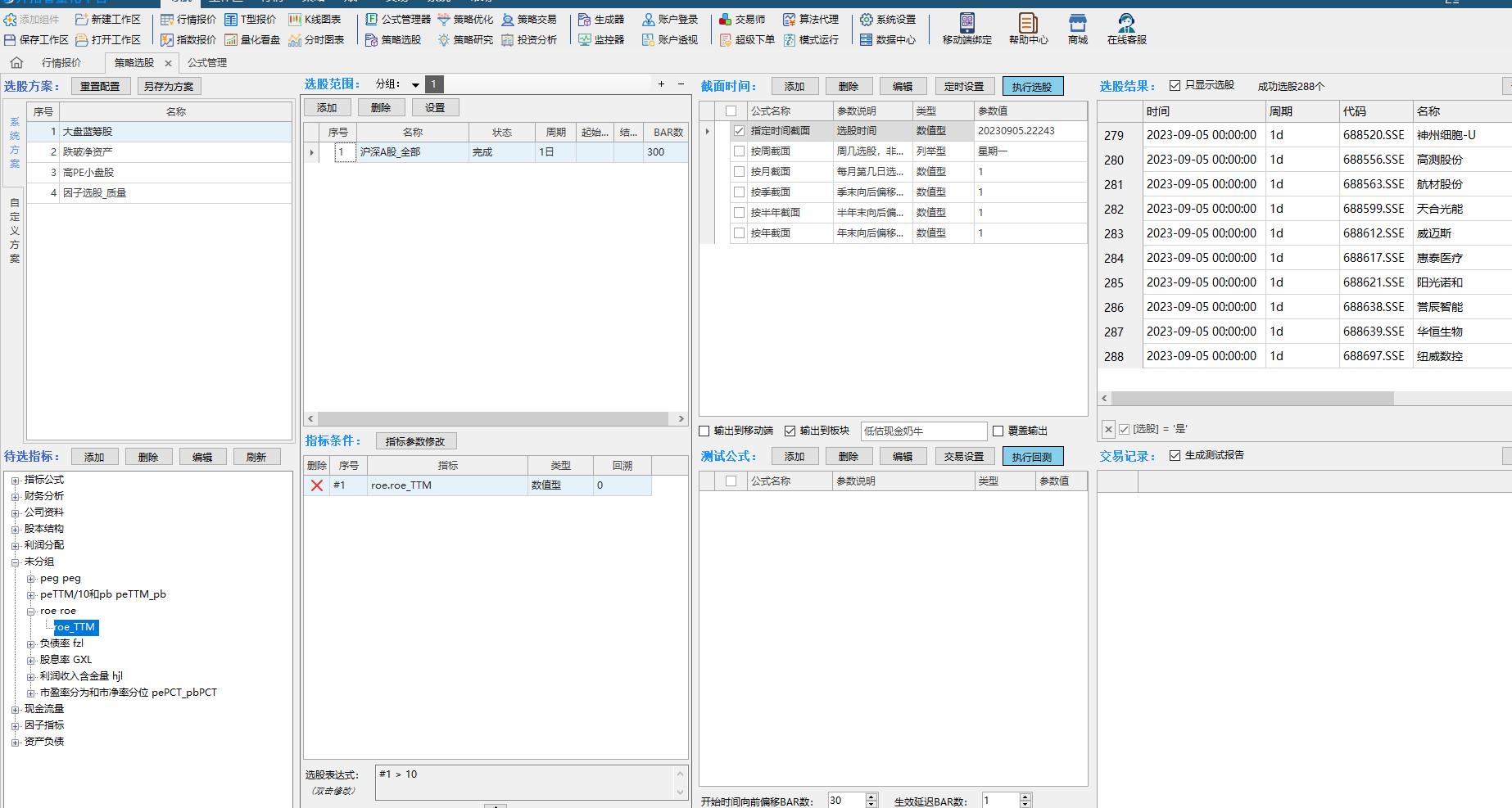
Task: Open the 帮助中心 help center icon
Action: click(1028, 23)
